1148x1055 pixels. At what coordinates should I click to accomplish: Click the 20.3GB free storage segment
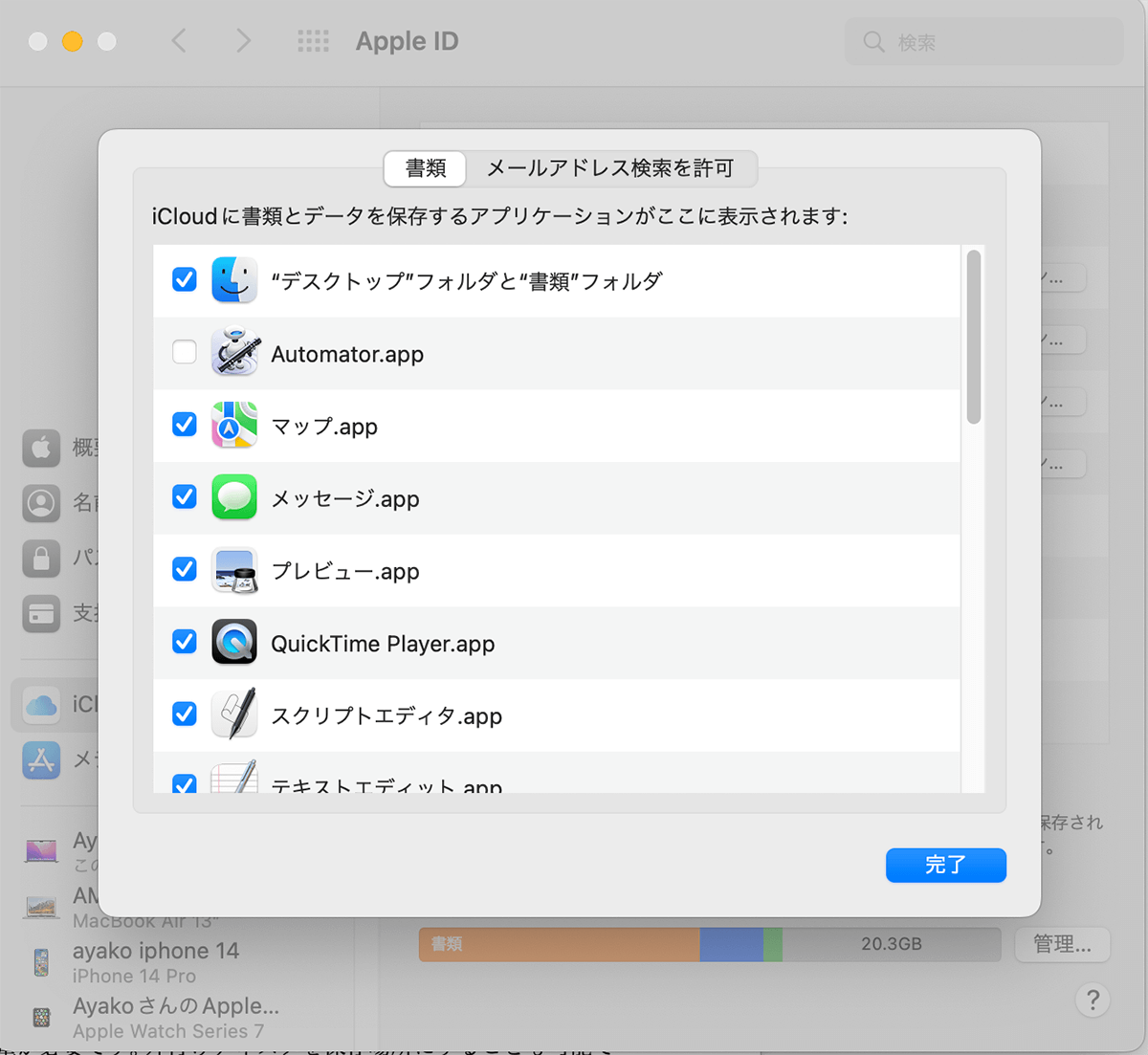[x=892, y=944]
